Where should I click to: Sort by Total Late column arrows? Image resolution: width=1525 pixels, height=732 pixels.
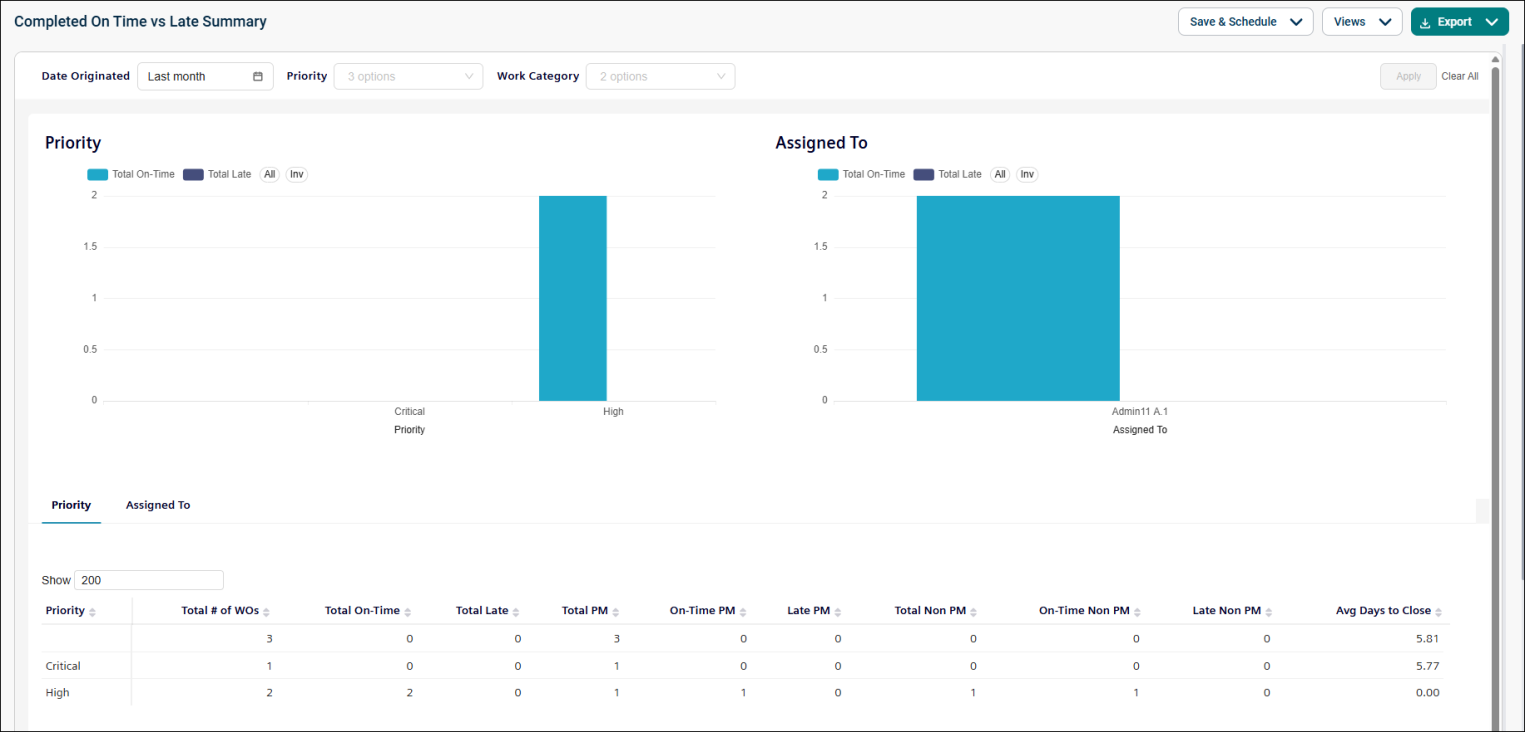[515, 612]
